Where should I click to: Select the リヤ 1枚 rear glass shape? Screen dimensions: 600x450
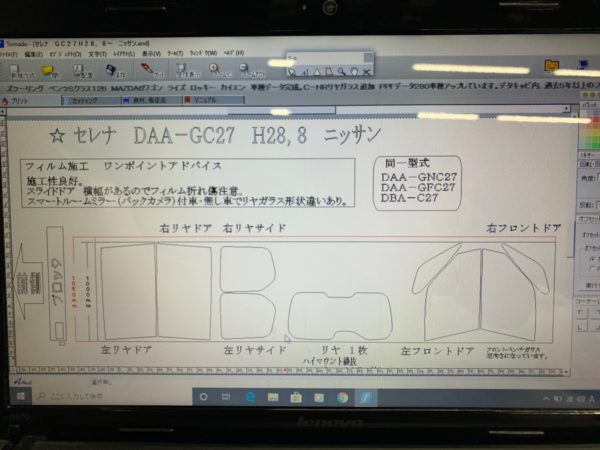340,316
